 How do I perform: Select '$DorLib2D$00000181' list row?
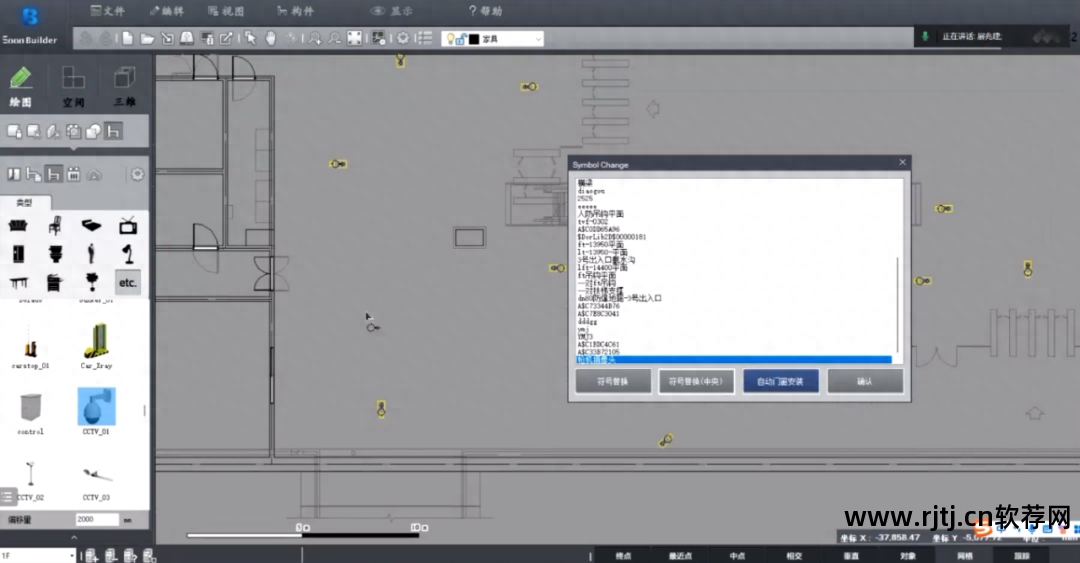point(612,237)
